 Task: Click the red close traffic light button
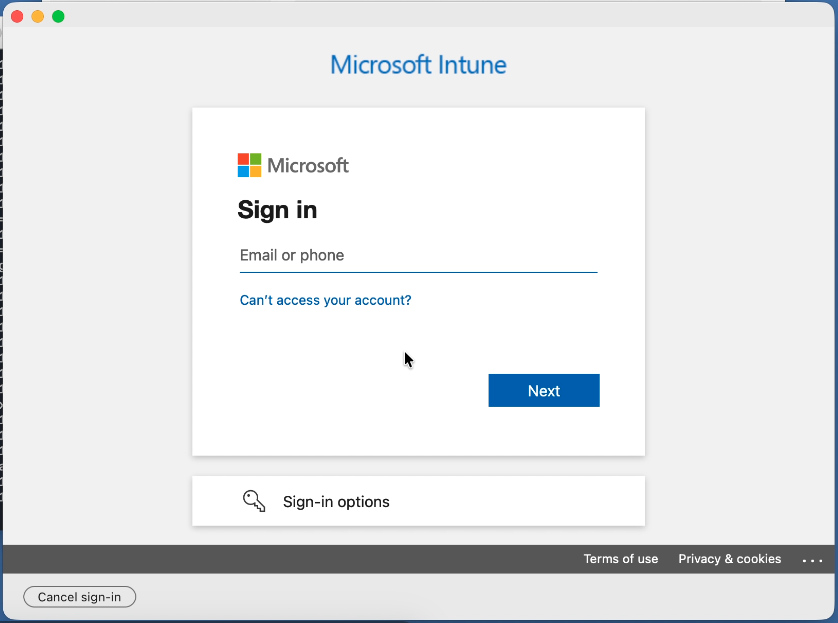click(17, 16)
